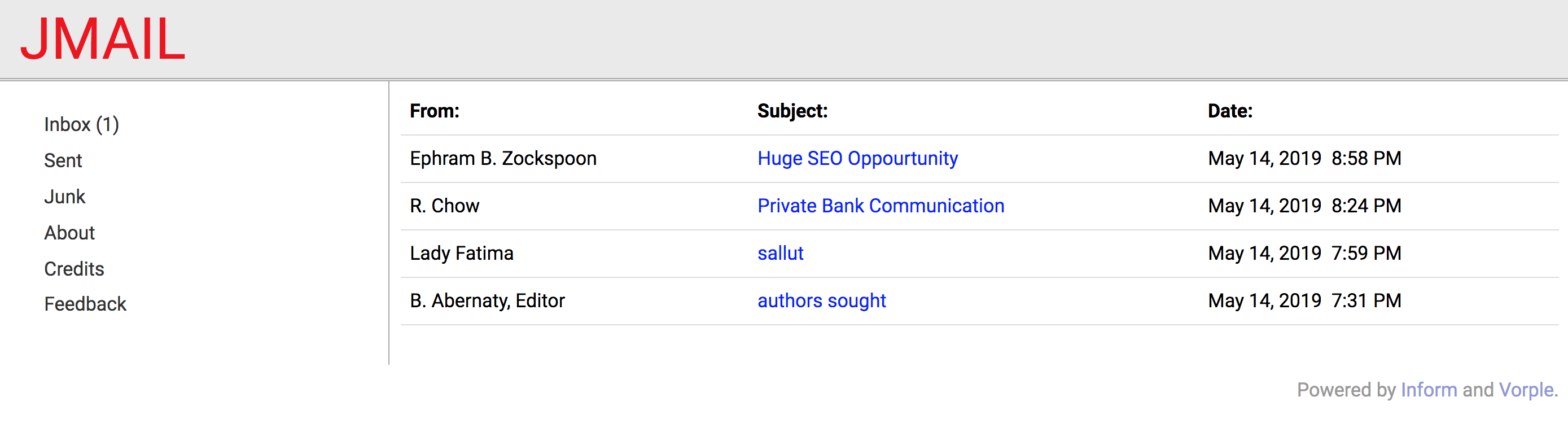Click sender B. Abernaty, Editor
Screen dimensions: 1568x427
pos(487,301)
